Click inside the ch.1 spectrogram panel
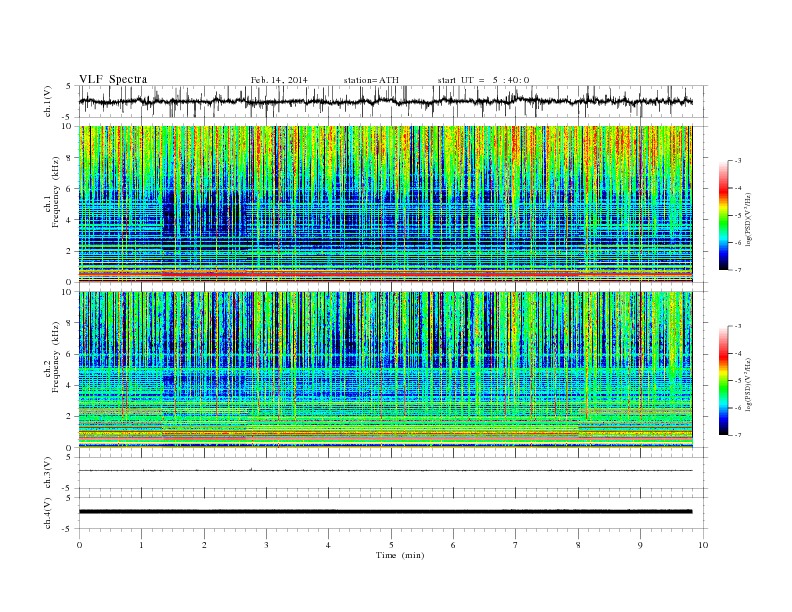792x612 pixels. tap(385, 204)
